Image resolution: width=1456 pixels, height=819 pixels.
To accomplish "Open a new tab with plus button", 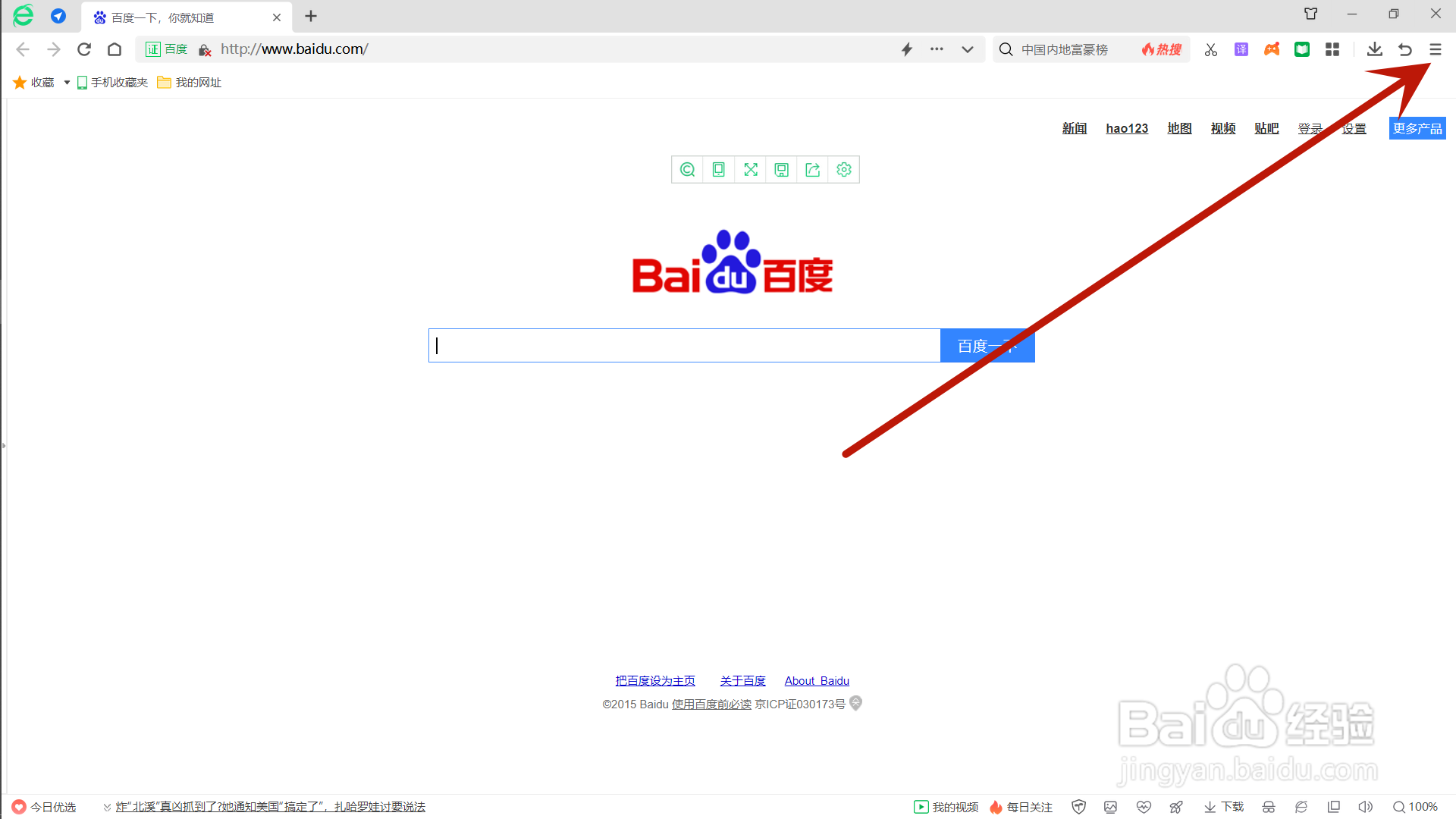I will (311, 16).
